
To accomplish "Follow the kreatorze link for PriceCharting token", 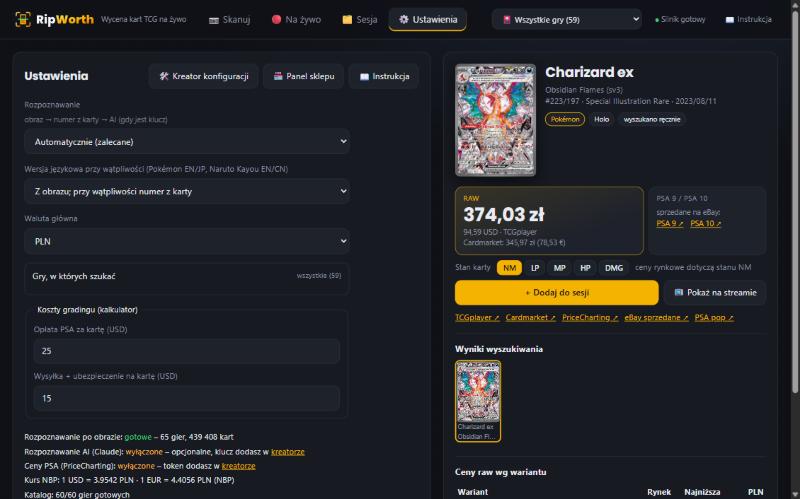I will pyautogui.click(x=238, y=466).
